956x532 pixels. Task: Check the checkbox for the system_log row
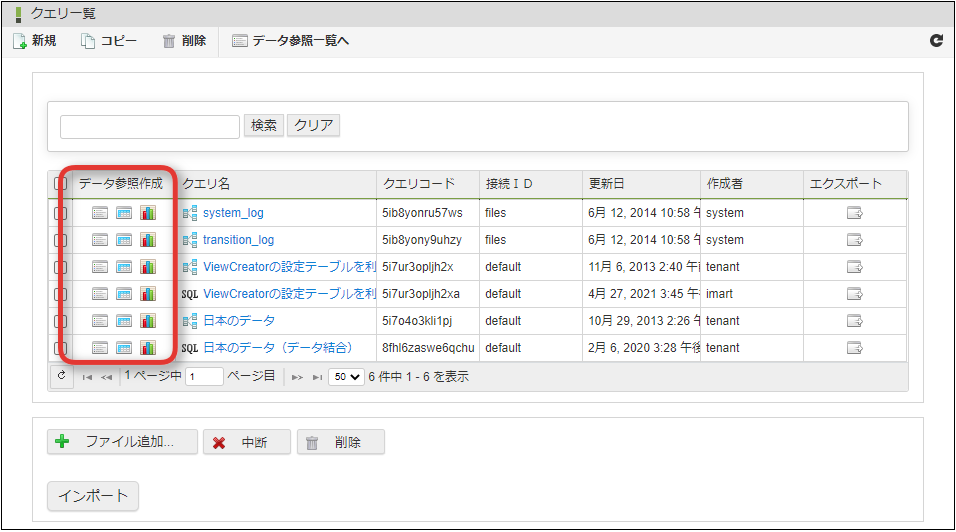[60, 213]
